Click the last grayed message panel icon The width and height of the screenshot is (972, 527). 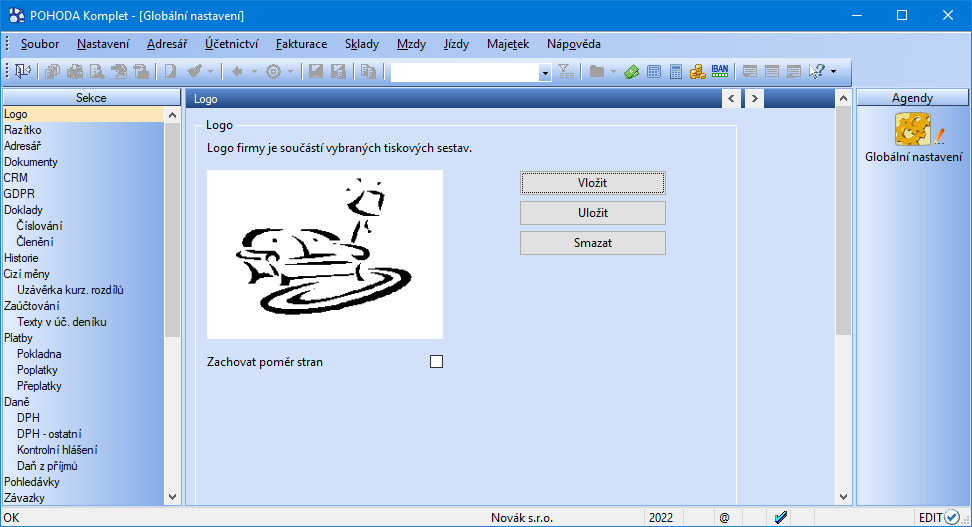(793, 71)
